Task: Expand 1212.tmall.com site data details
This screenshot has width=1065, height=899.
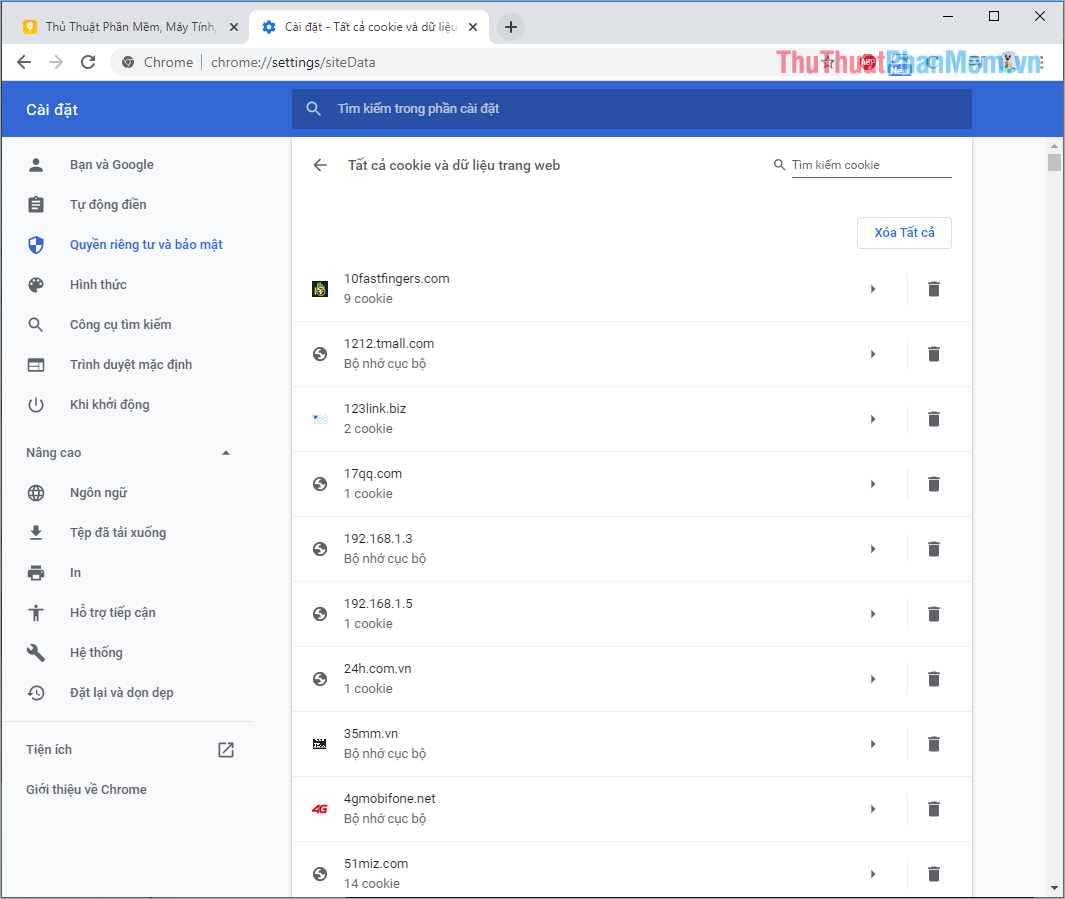Action: pyautogui.click(x=872, y=353)
